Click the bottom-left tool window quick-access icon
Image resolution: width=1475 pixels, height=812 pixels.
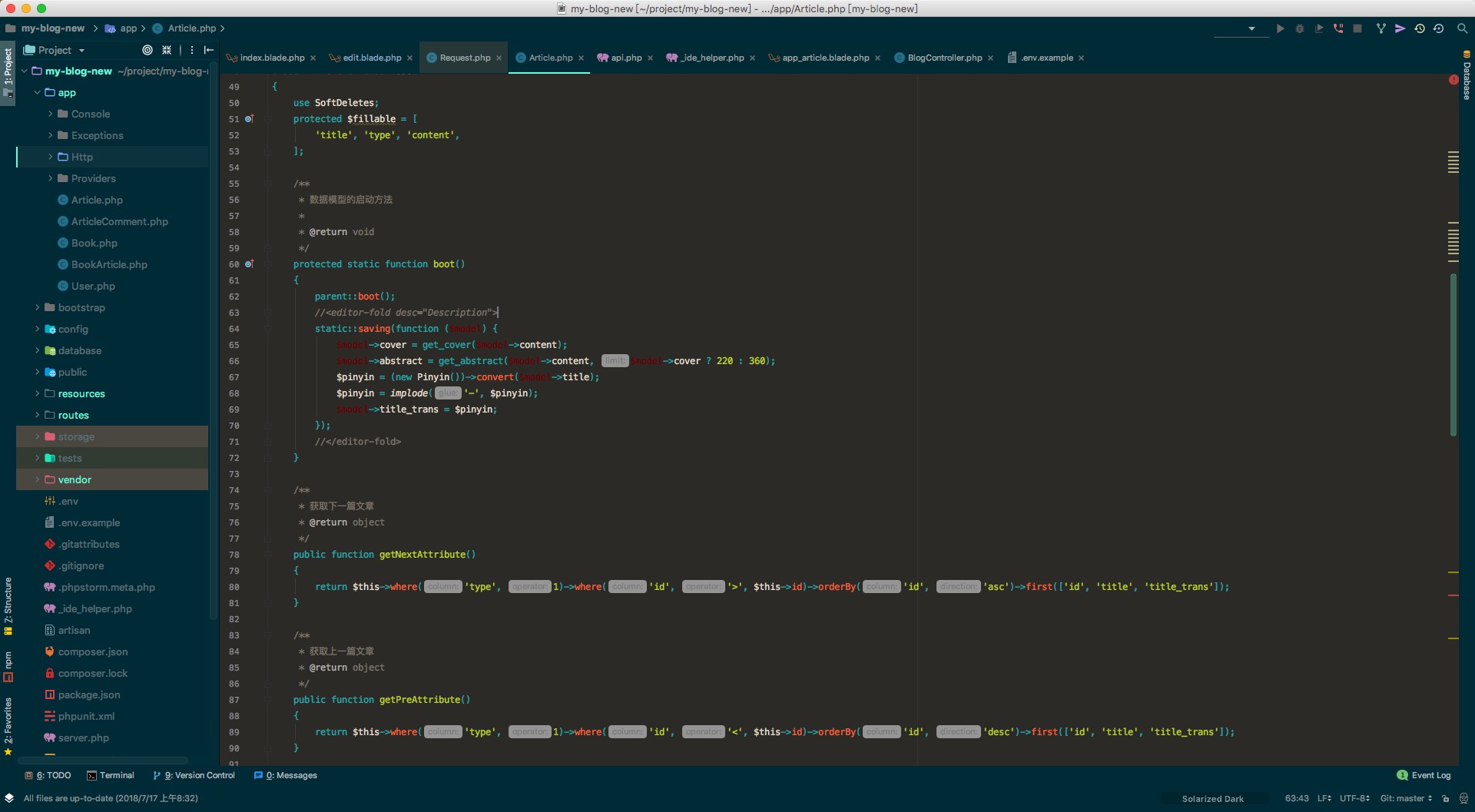(x=8, y=798)
